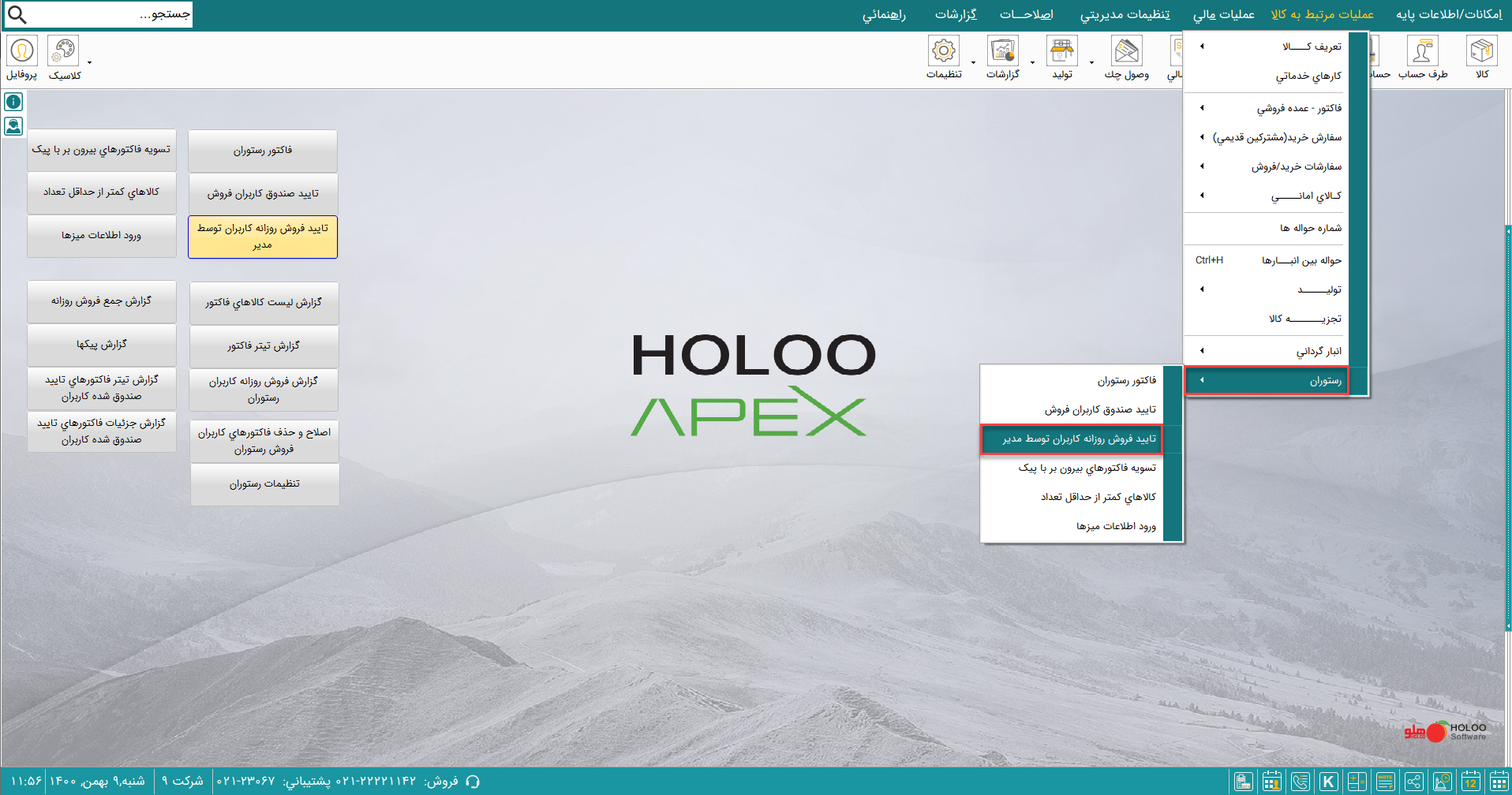The image size is (1512, 795).
Task: Click the ورود اطلاعات ميزها desktop button
Action: 102,236
